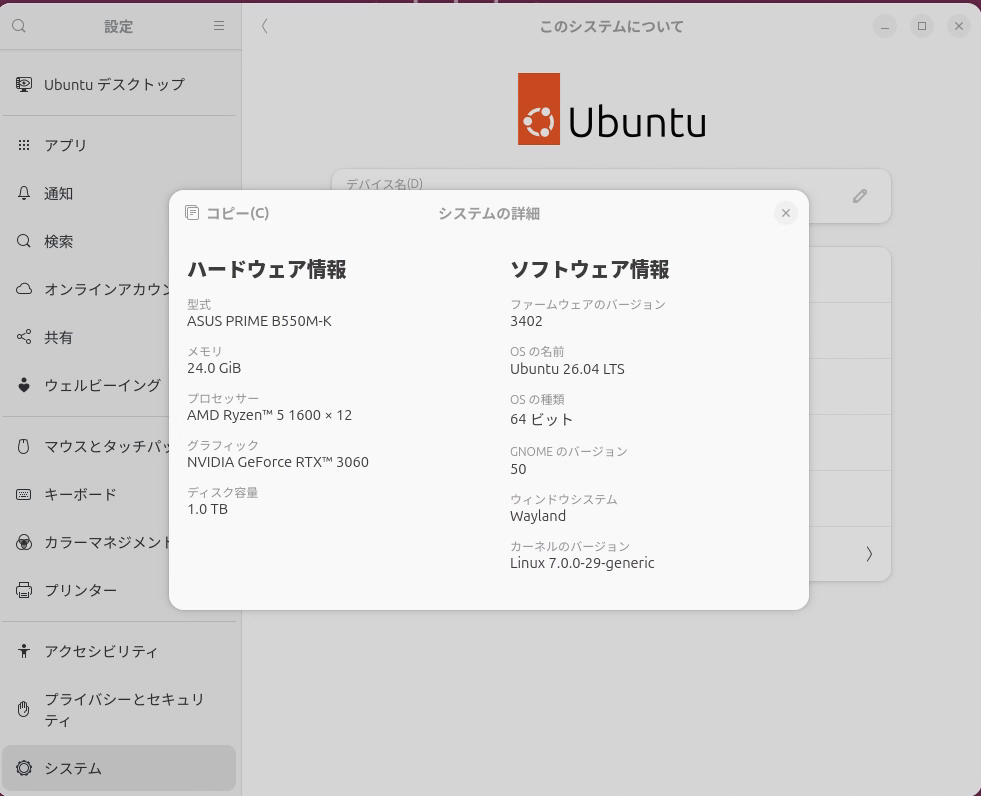Click the OS の名前 label
The height and width of the screenshot is (796, 981).
[537, 352]
